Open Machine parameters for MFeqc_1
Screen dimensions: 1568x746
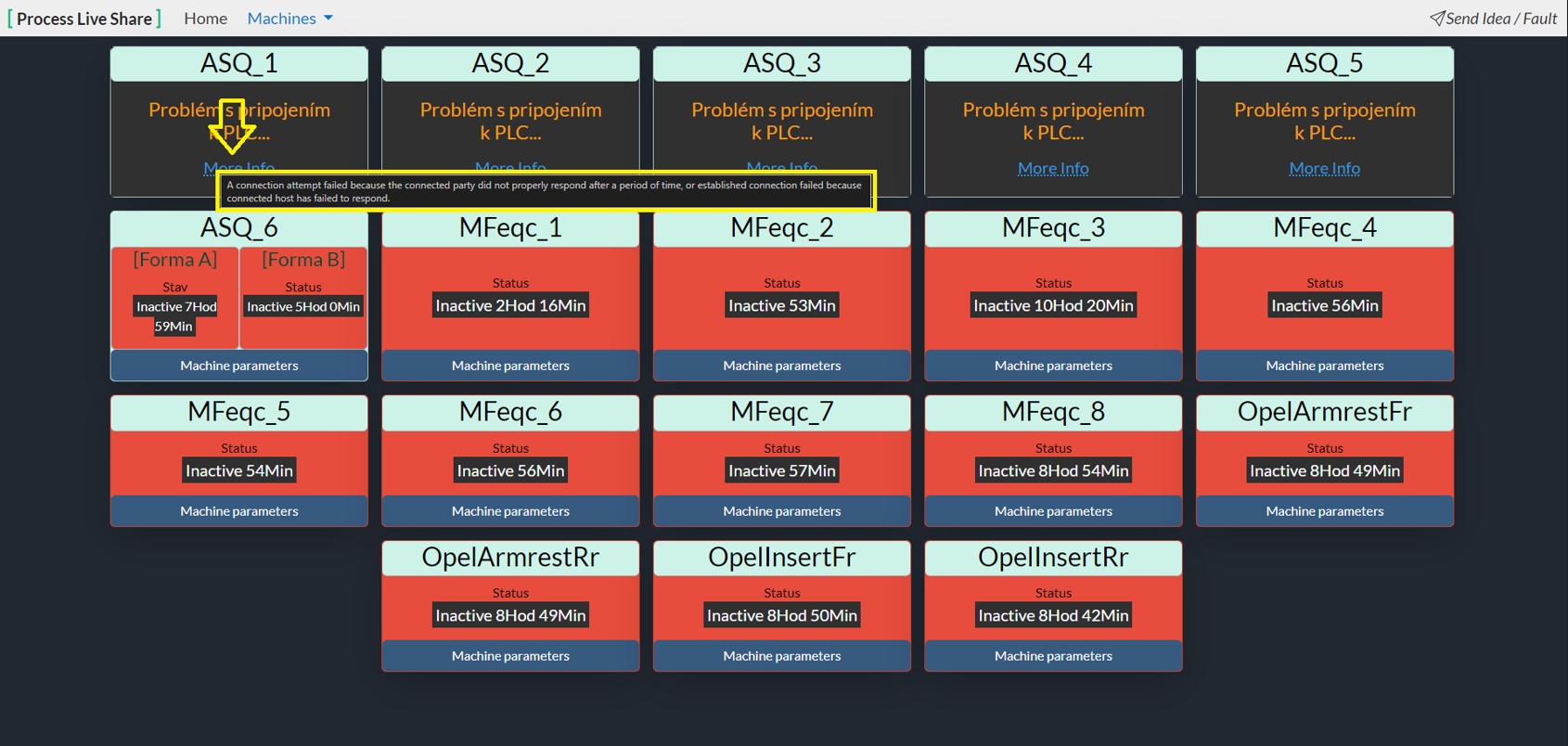click(x=510, y=366)
